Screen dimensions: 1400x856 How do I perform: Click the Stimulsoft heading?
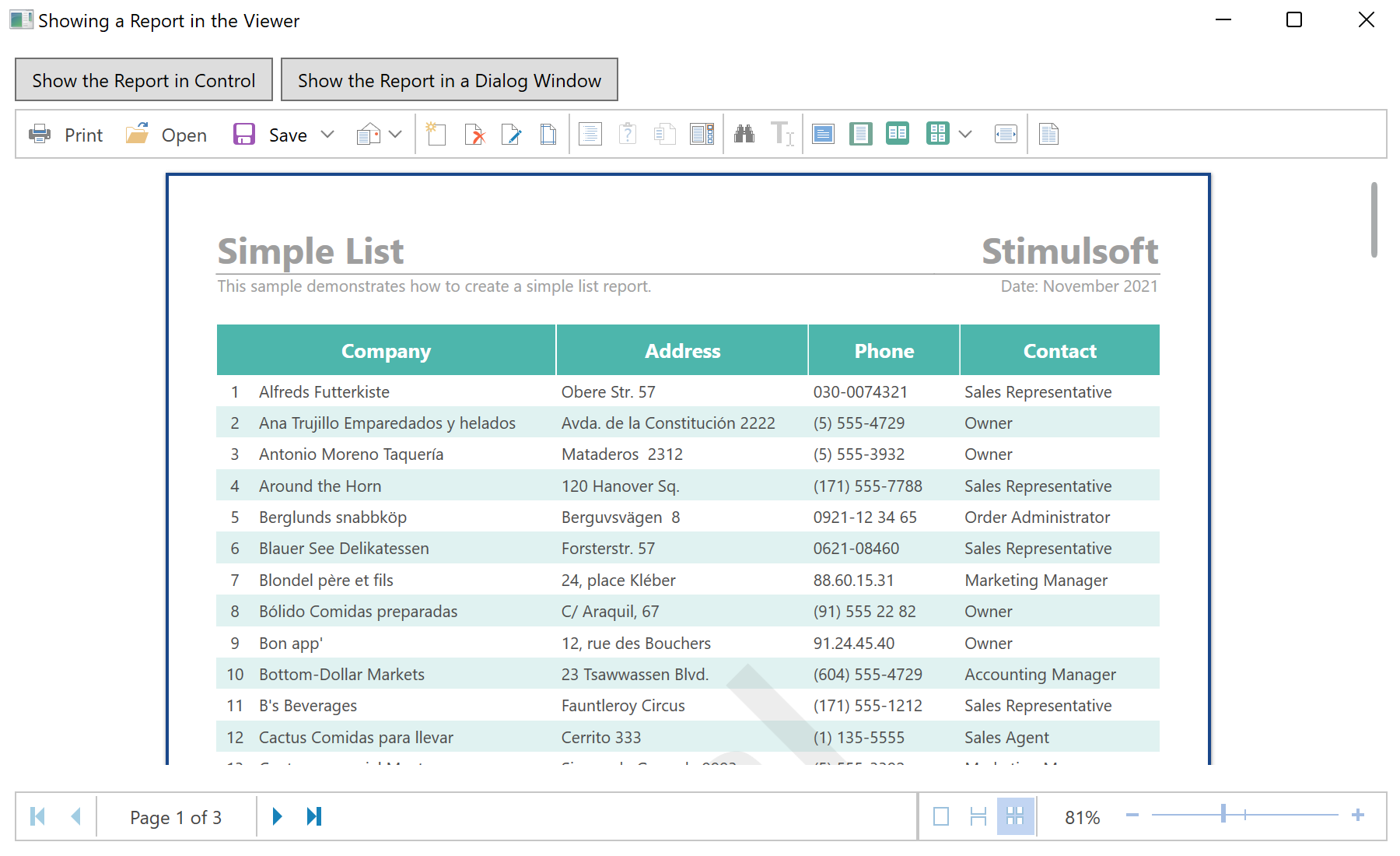[1070, 251]
